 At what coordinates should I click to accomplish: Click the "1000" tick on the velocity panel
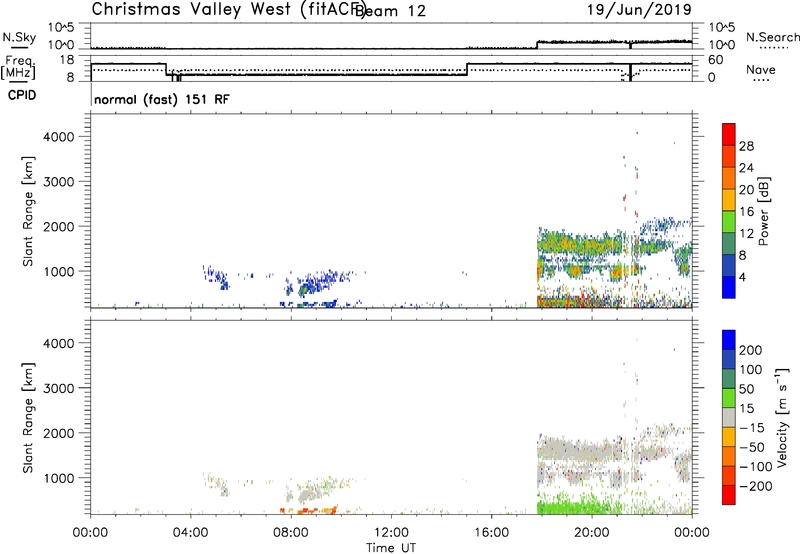point(59,478)
